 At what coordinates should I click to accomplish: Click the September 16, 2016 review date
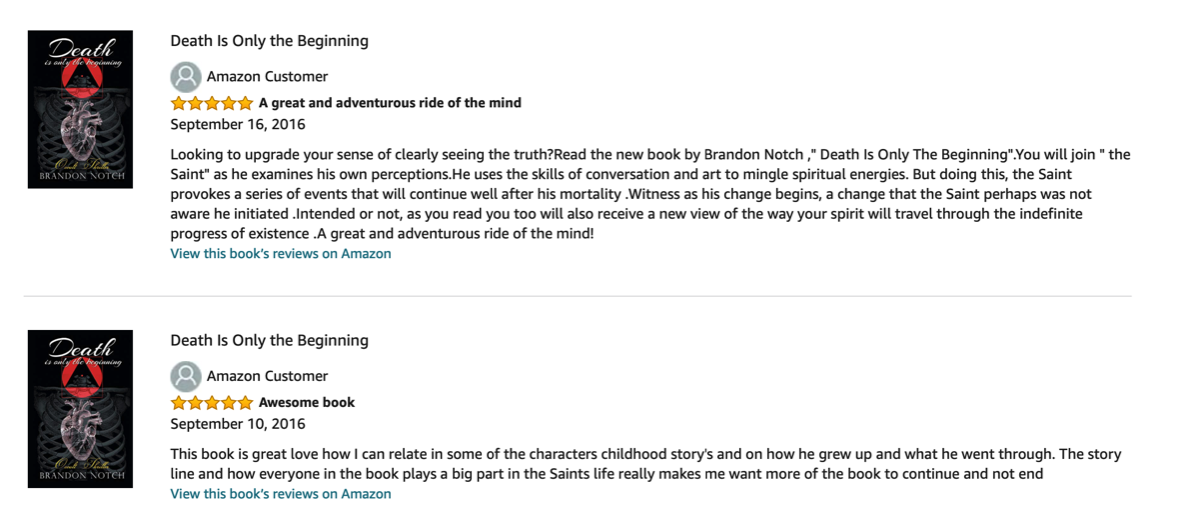(238, 125)
